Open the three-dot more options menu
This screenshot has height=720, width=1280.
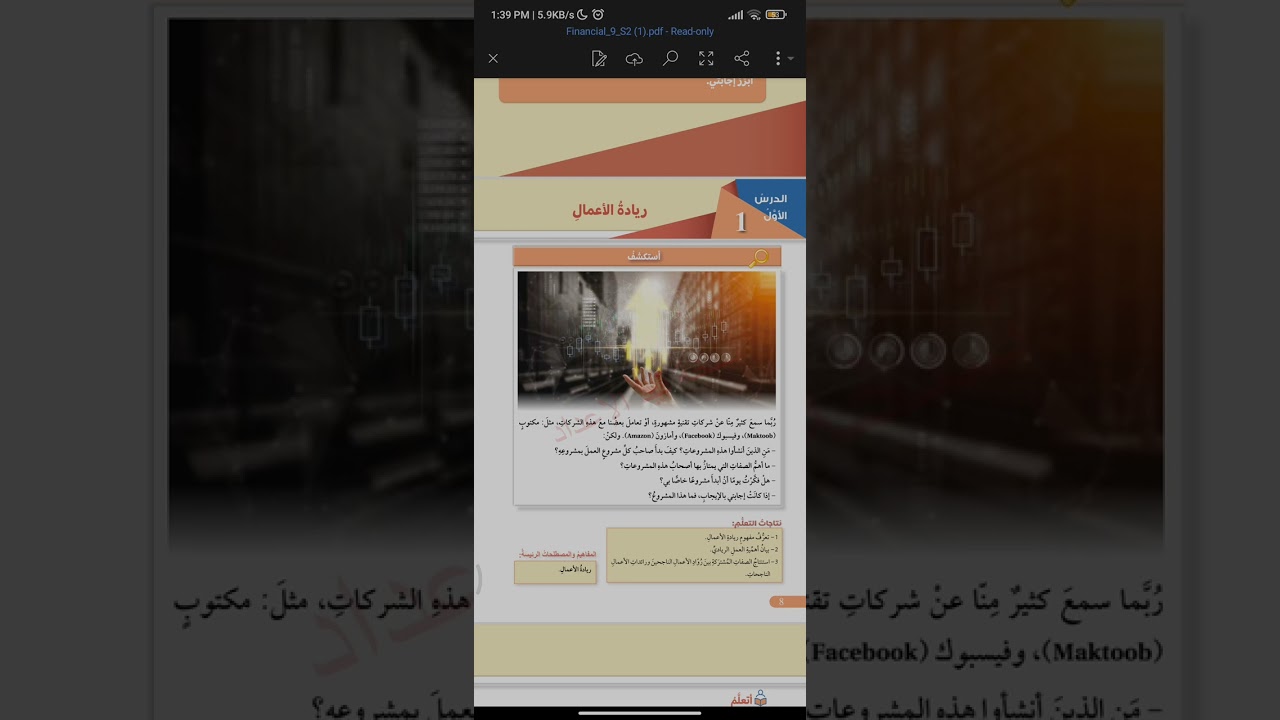point(778,59)
